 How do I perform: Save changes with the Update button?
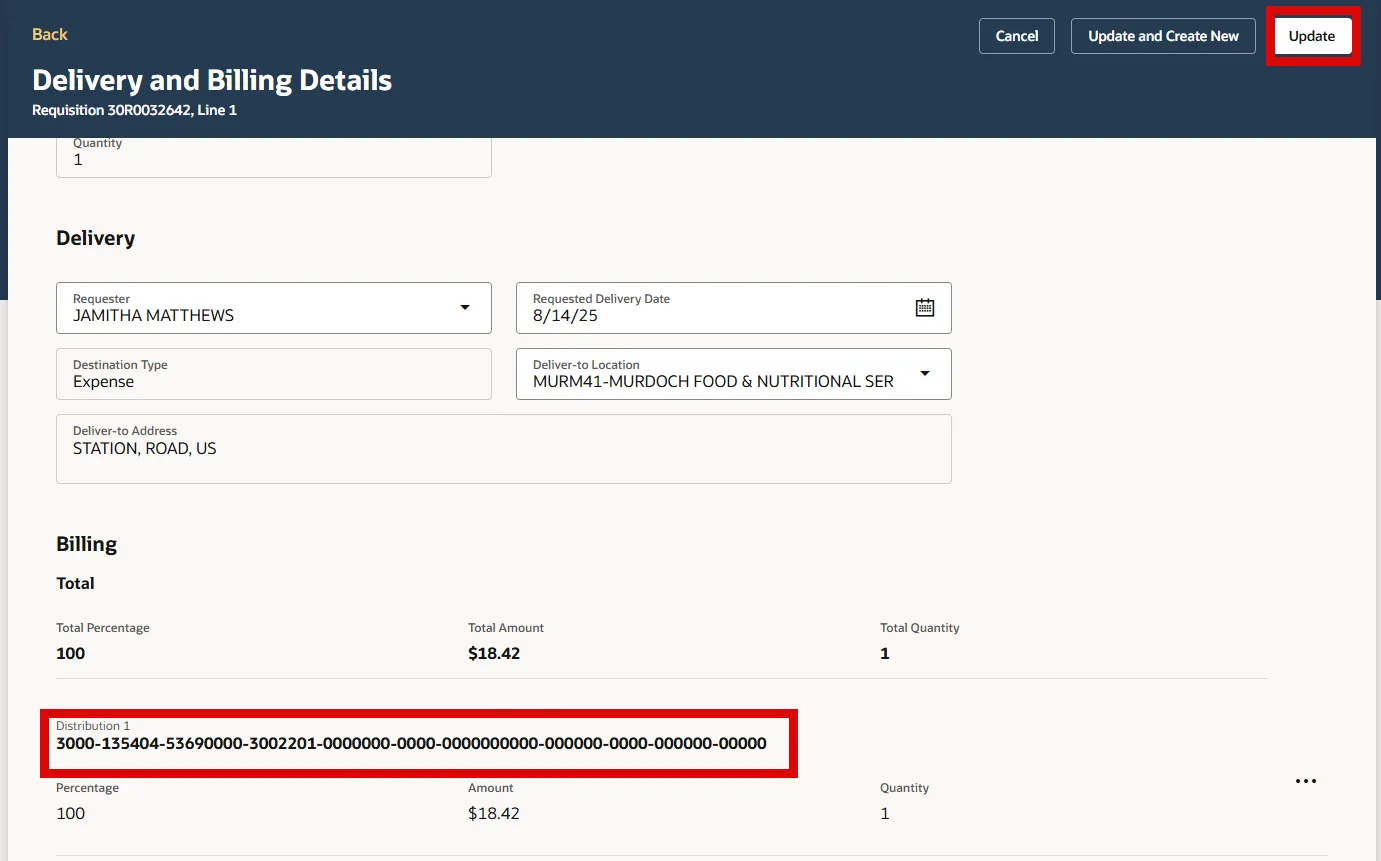pyautogui.click(x=1311, y=36)
